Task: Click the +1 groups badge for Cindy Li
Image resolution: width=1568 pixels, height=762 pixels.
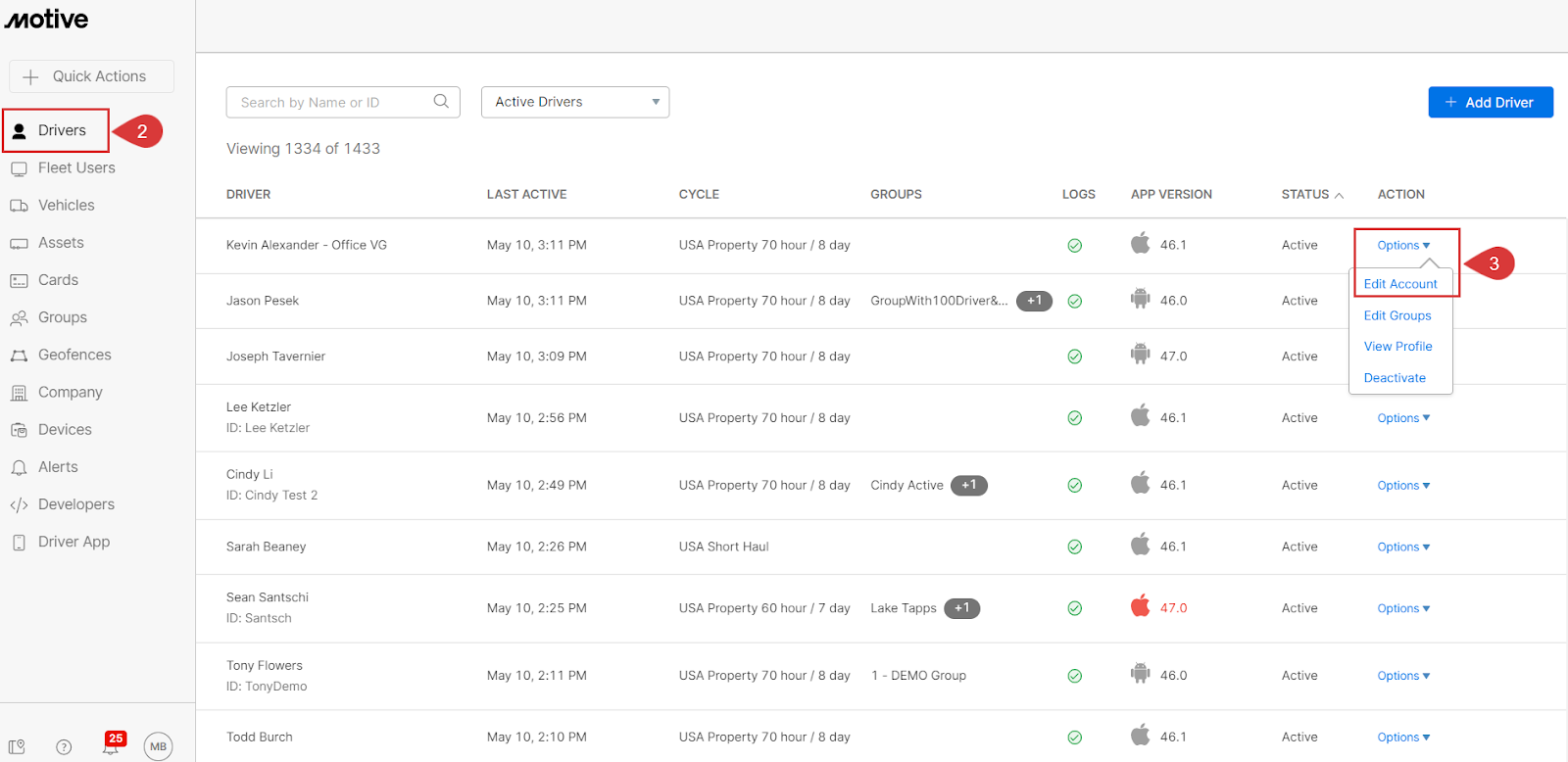Action: 969,485
